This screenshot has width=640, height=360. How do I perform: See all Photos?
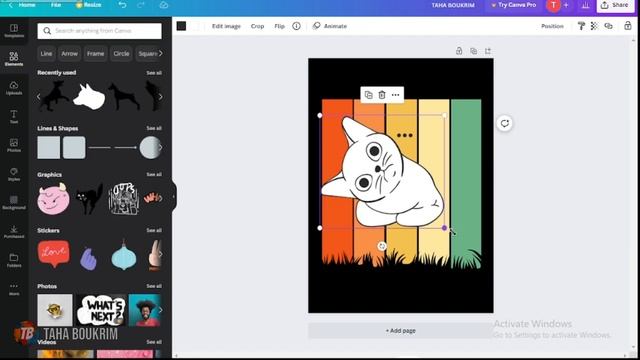tap(154, 286)
